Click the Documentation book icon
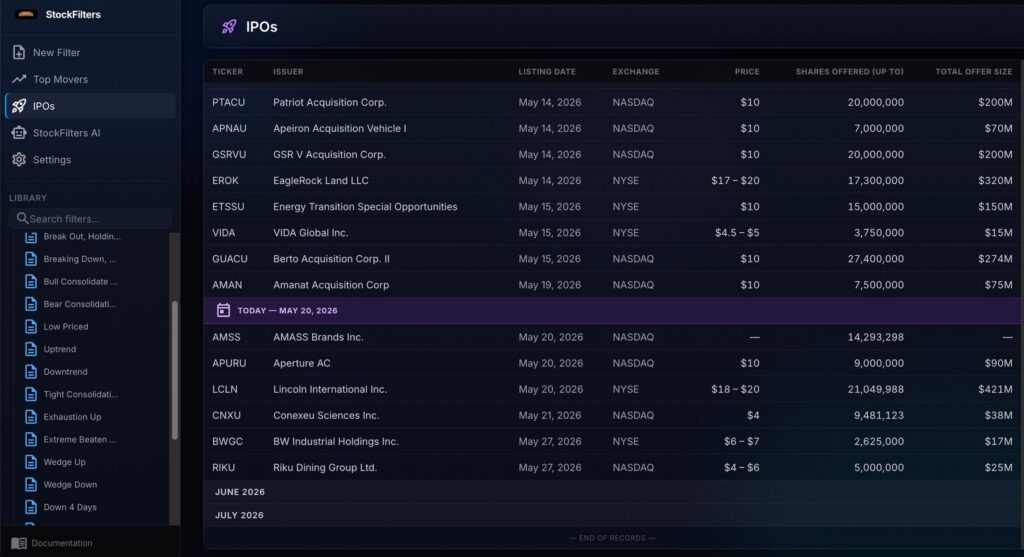The width and height of the screenshot is (1024, 557). (19, 543)
